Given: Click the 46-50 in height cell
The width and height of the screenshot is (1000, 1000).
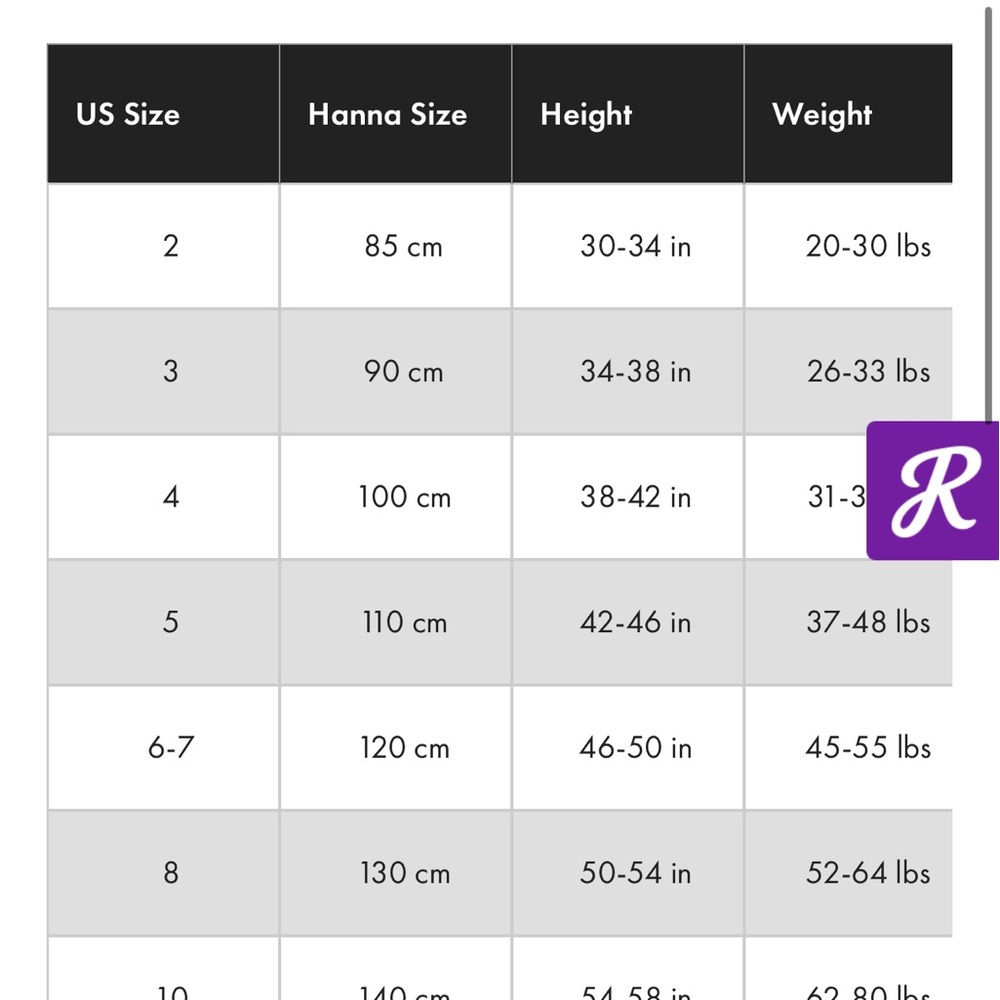Looking at the screenshot, I should pyautogui.click(x=628, y=747).
